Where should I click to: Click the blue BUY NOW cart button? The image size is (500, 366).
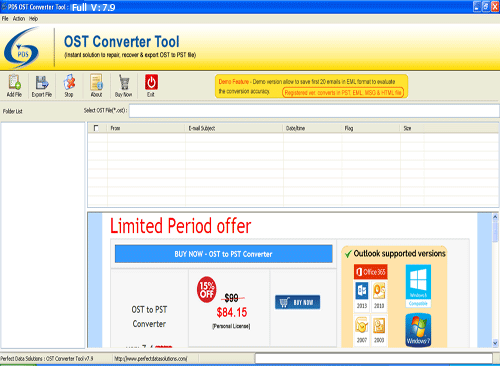pos(298,302)
